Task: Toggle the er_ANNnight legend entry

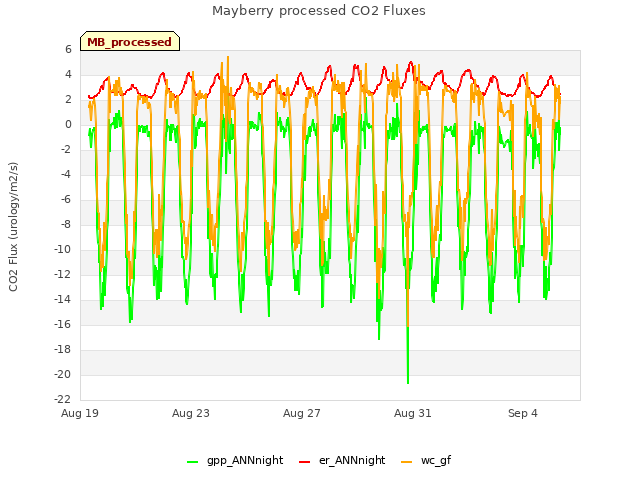Action: [342, 460]
